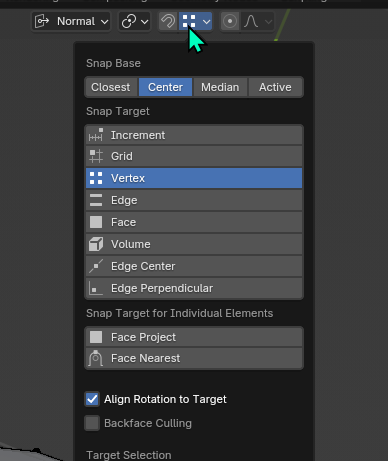Click the Edge Center icon
The width and height of the screenshot is (388, 461).
point(96,266)
